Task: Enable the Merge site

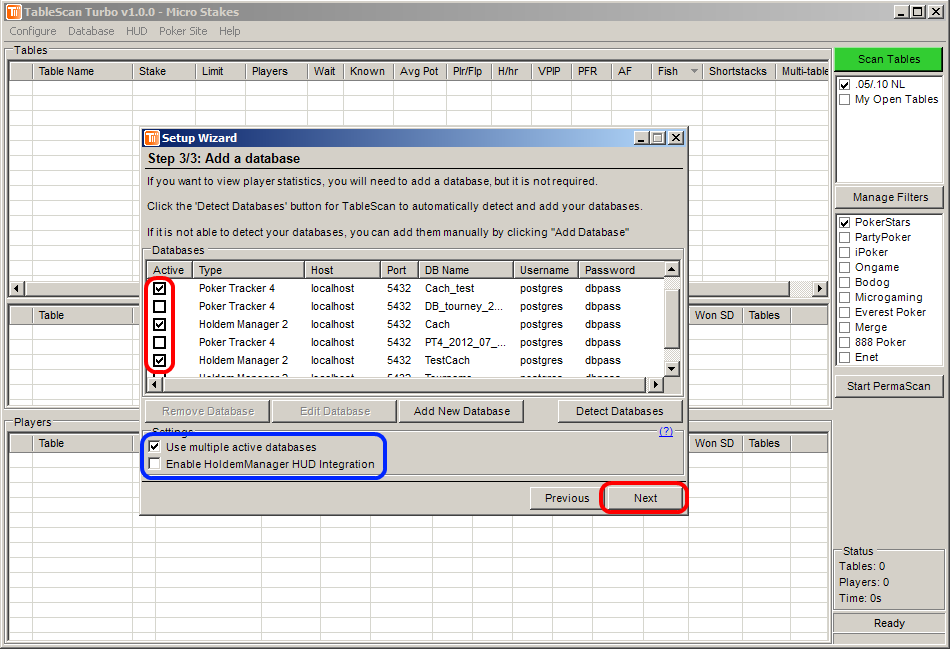Action: pos(845,327)
